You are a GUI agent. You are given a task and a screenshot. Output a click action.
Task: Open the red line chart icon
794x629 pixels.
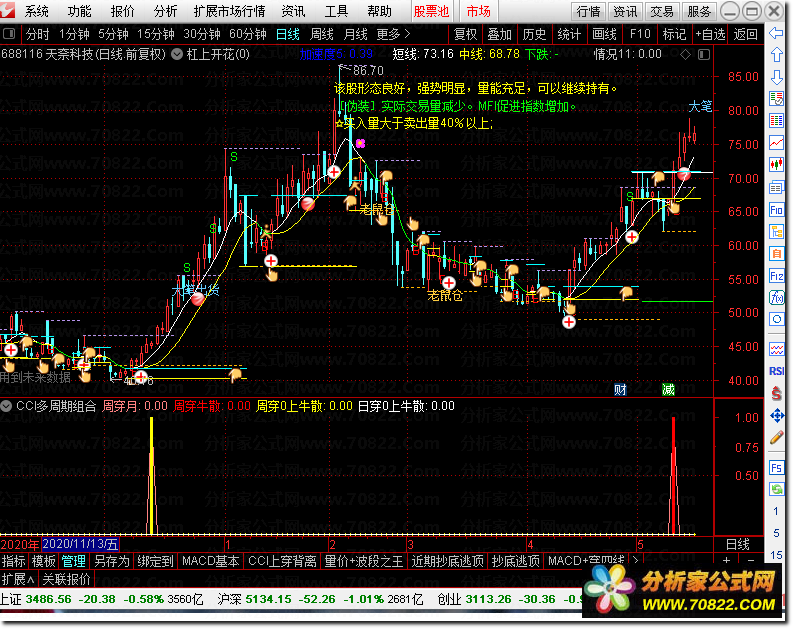click(x=776, y=143)
